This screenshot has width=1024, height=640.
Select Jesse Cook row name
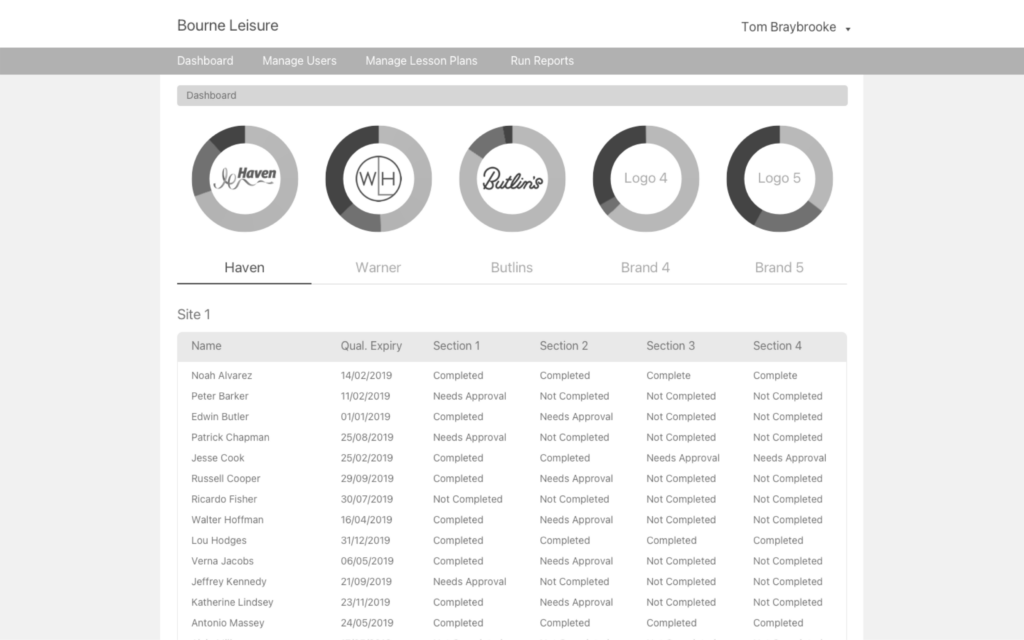(x=217, y=458)
